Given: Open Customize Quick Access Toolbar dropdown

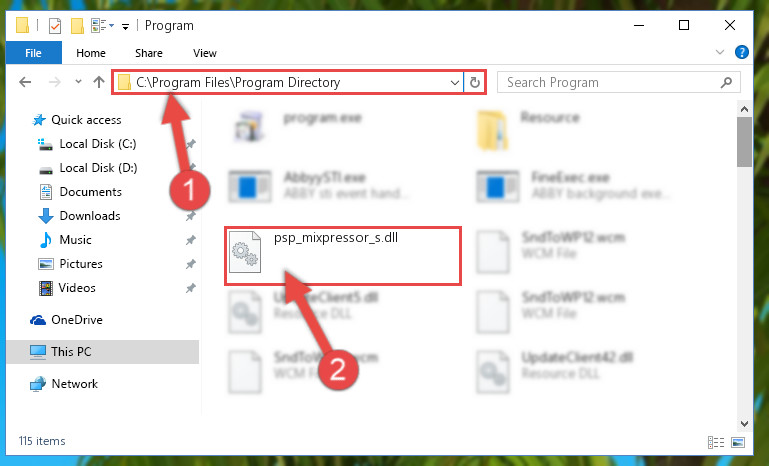Looking at the screenshot, I should (126, 26).
